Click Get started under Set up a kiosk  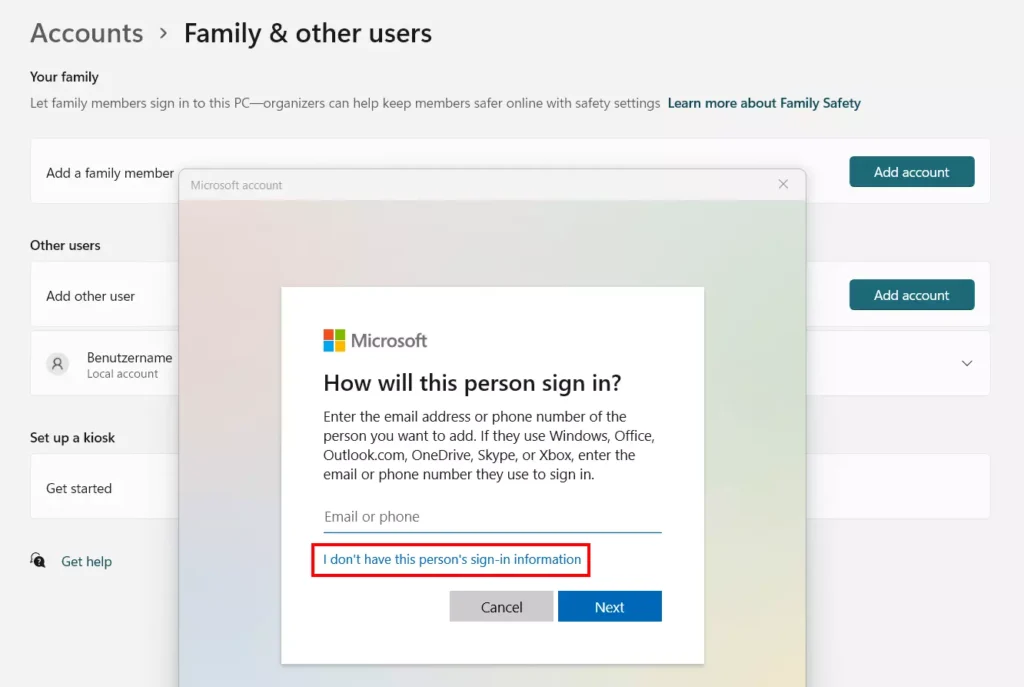79,488
